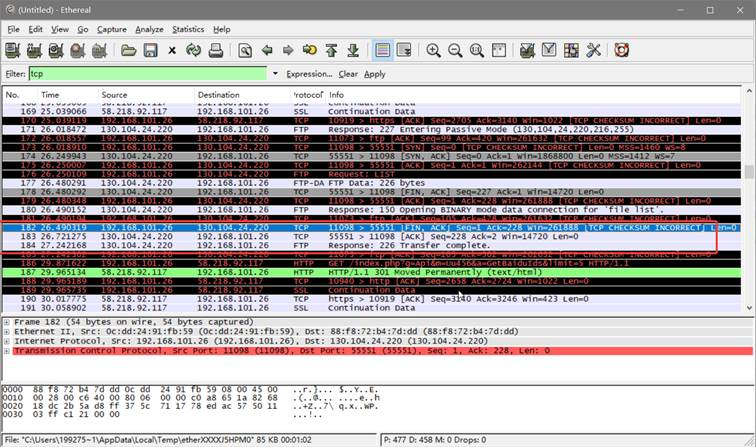Go to specific packet number icon
Image resolution: width=756 pixels, height=447 pixels.
pyautogui.click(x=310, y=50)
